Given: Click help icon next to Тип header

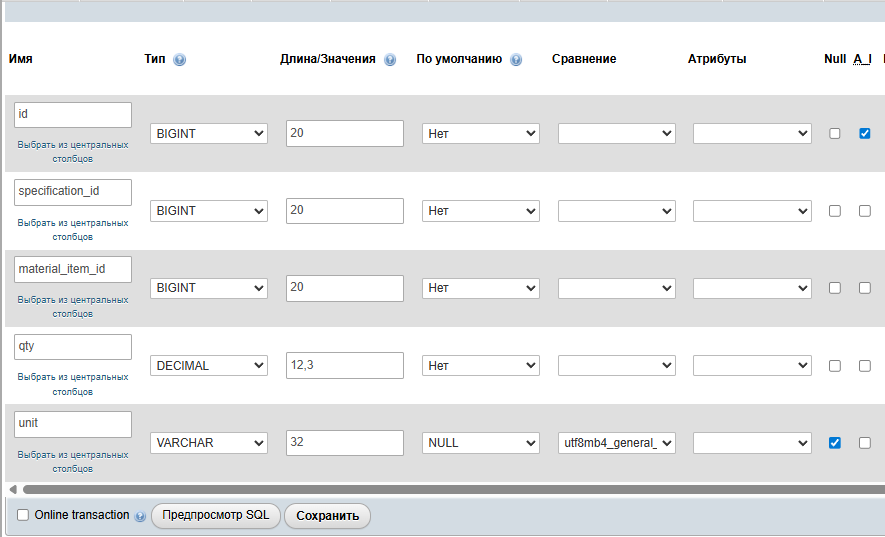Looking at the screenshot, I should [180, 60].
